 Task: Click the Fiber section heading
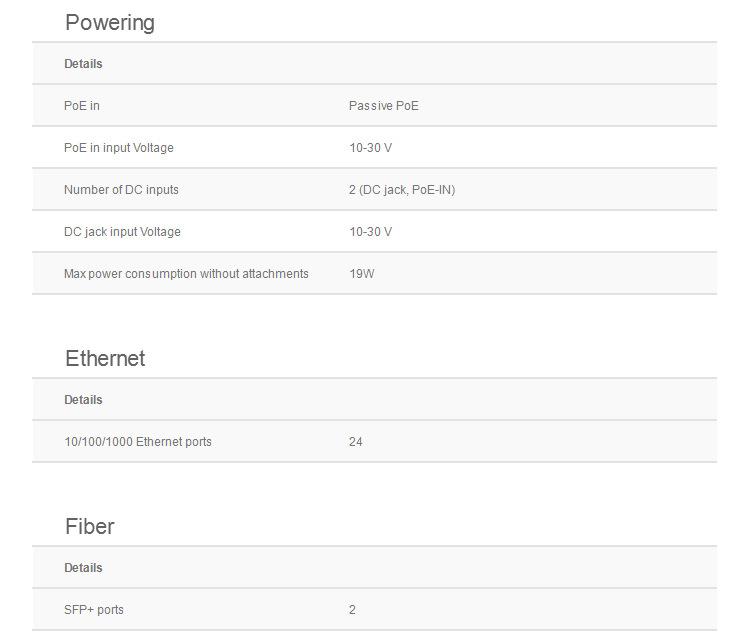[90, 526]
